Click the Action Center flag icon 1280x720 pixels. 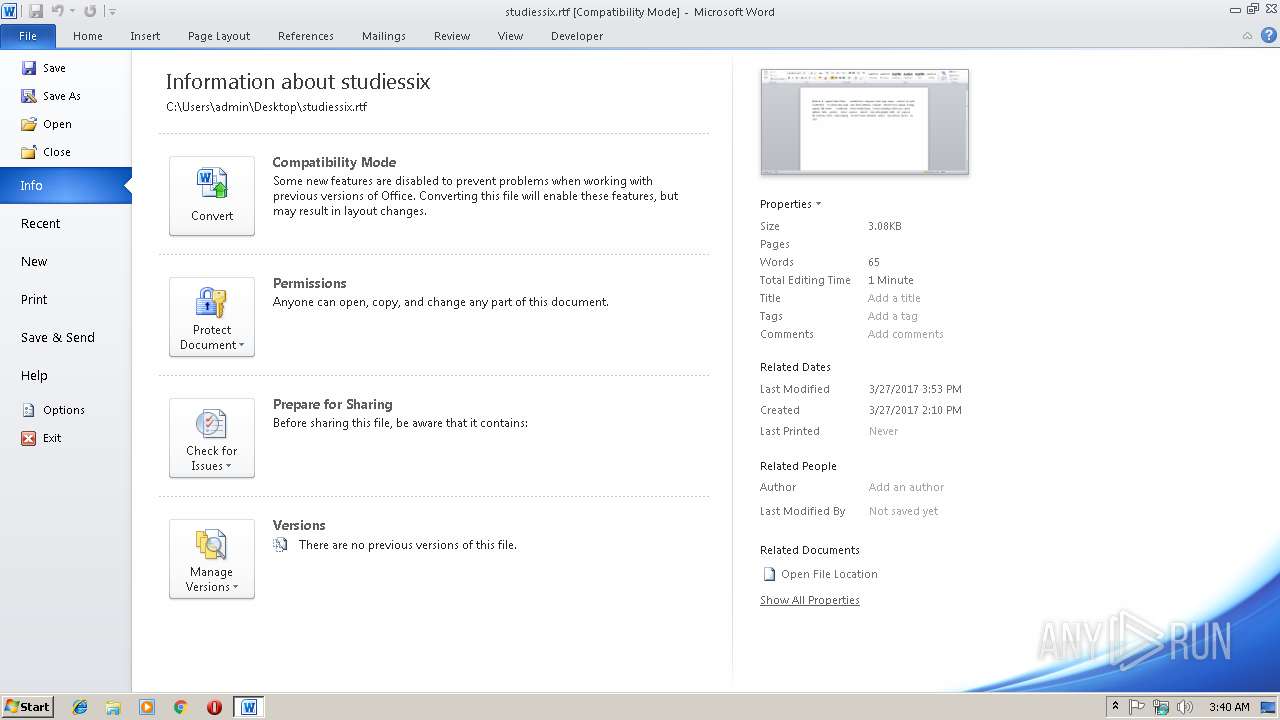click(1137, 707)
